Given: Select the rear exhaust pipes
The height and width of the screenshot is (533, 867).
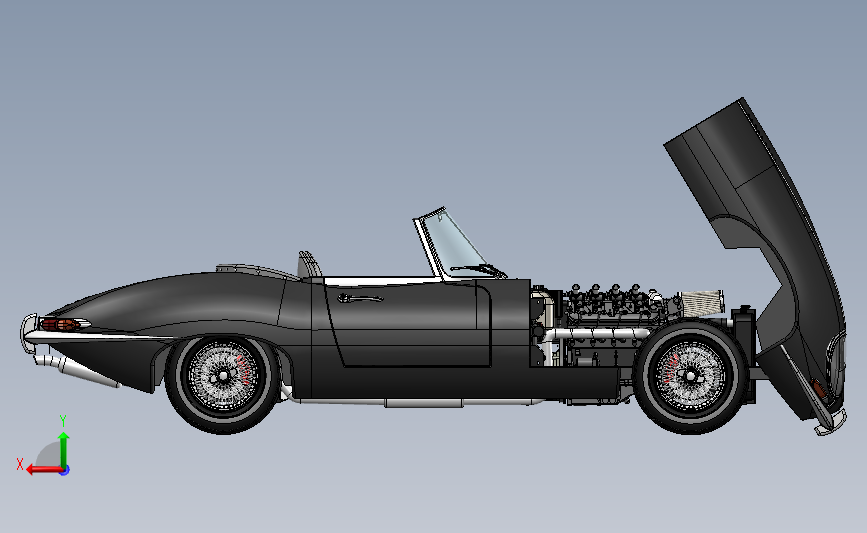Looking at the screenshot, I should (x=75, y=370).
